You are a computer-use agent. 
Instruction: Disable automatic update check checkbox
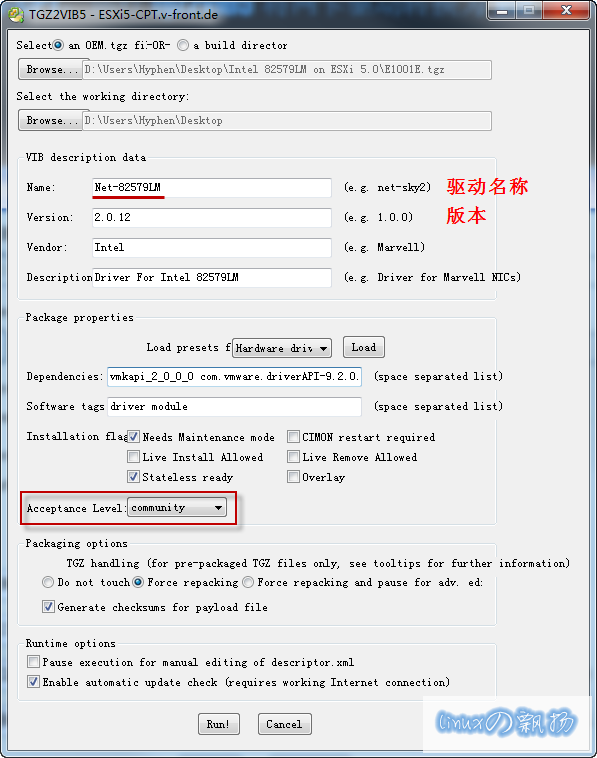click(x=33, y=682)
